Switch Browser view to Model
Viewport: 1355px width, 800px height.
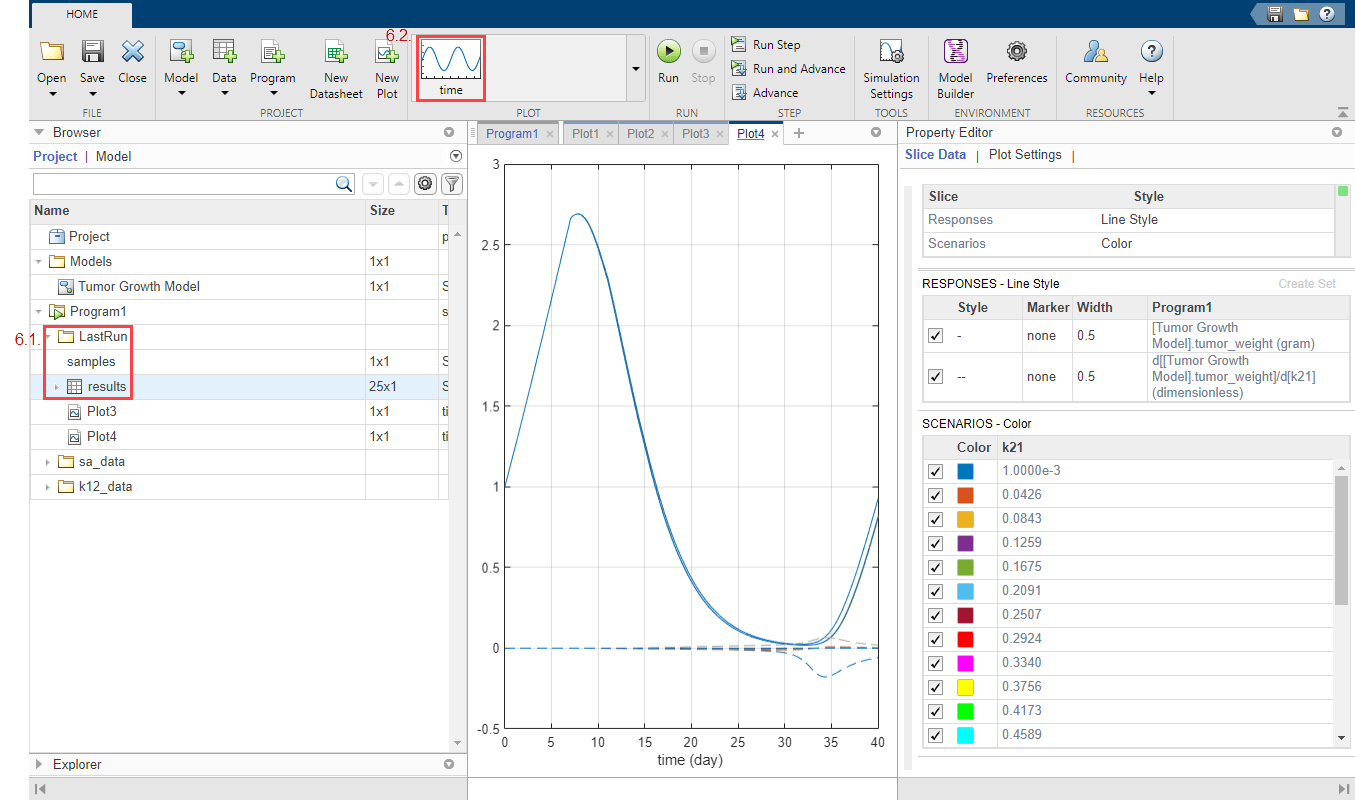click(113, 156)
